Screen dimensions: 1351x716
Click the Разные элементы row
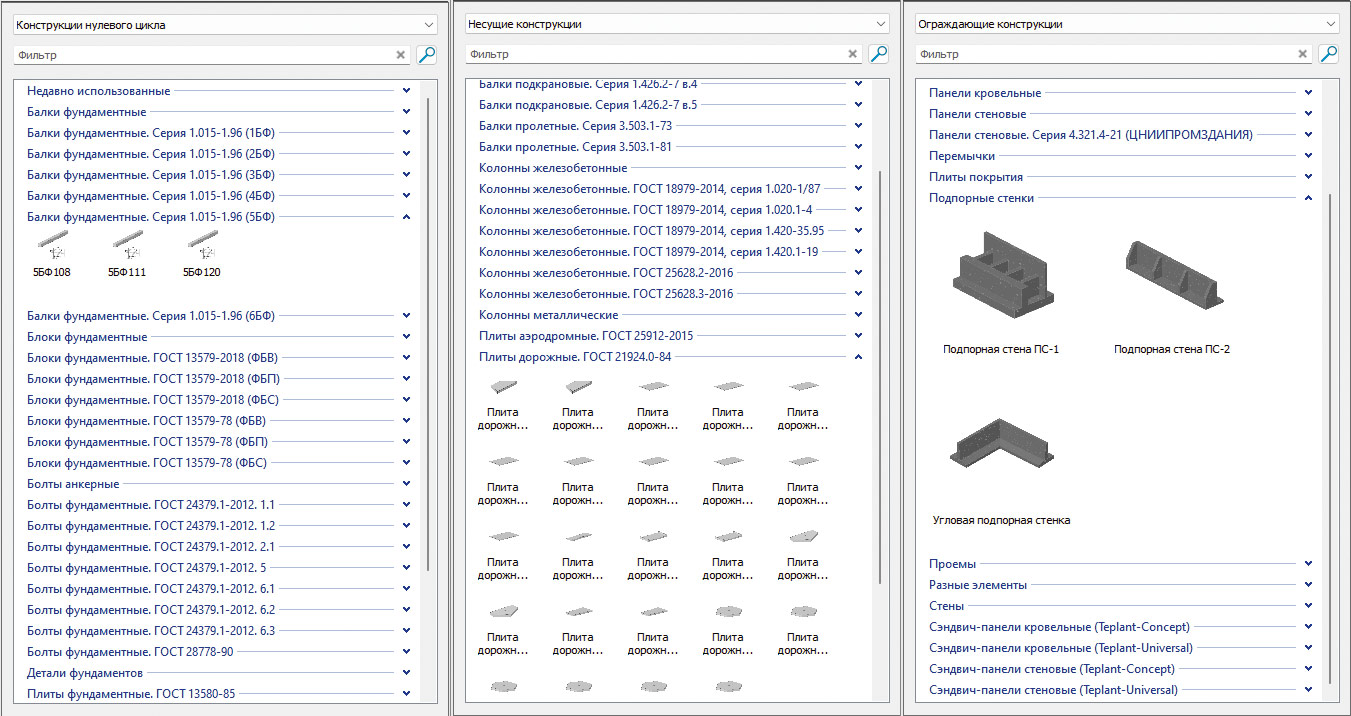[1121, 585]
